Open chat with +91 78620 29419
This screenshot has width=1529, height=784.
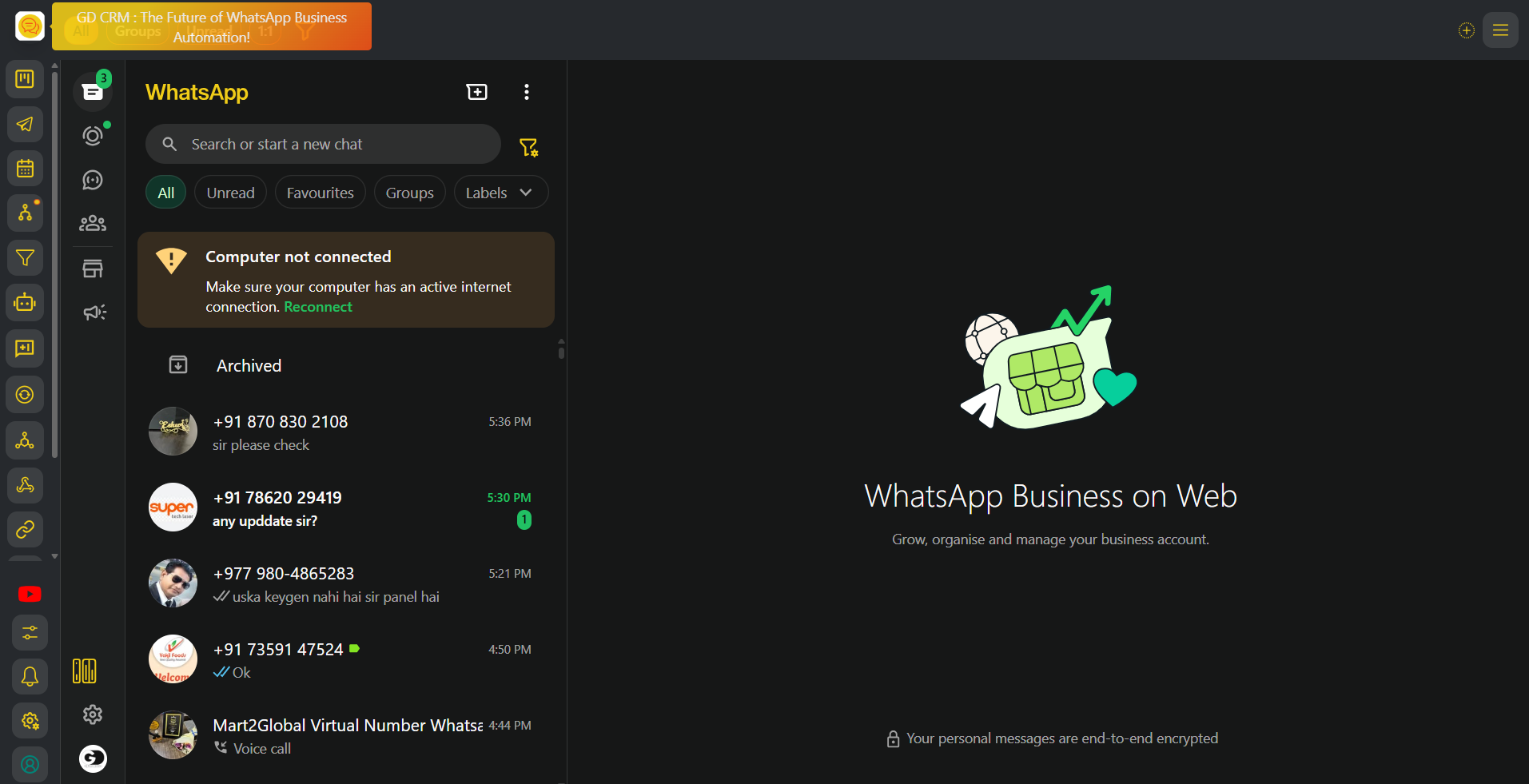point(345,508)
